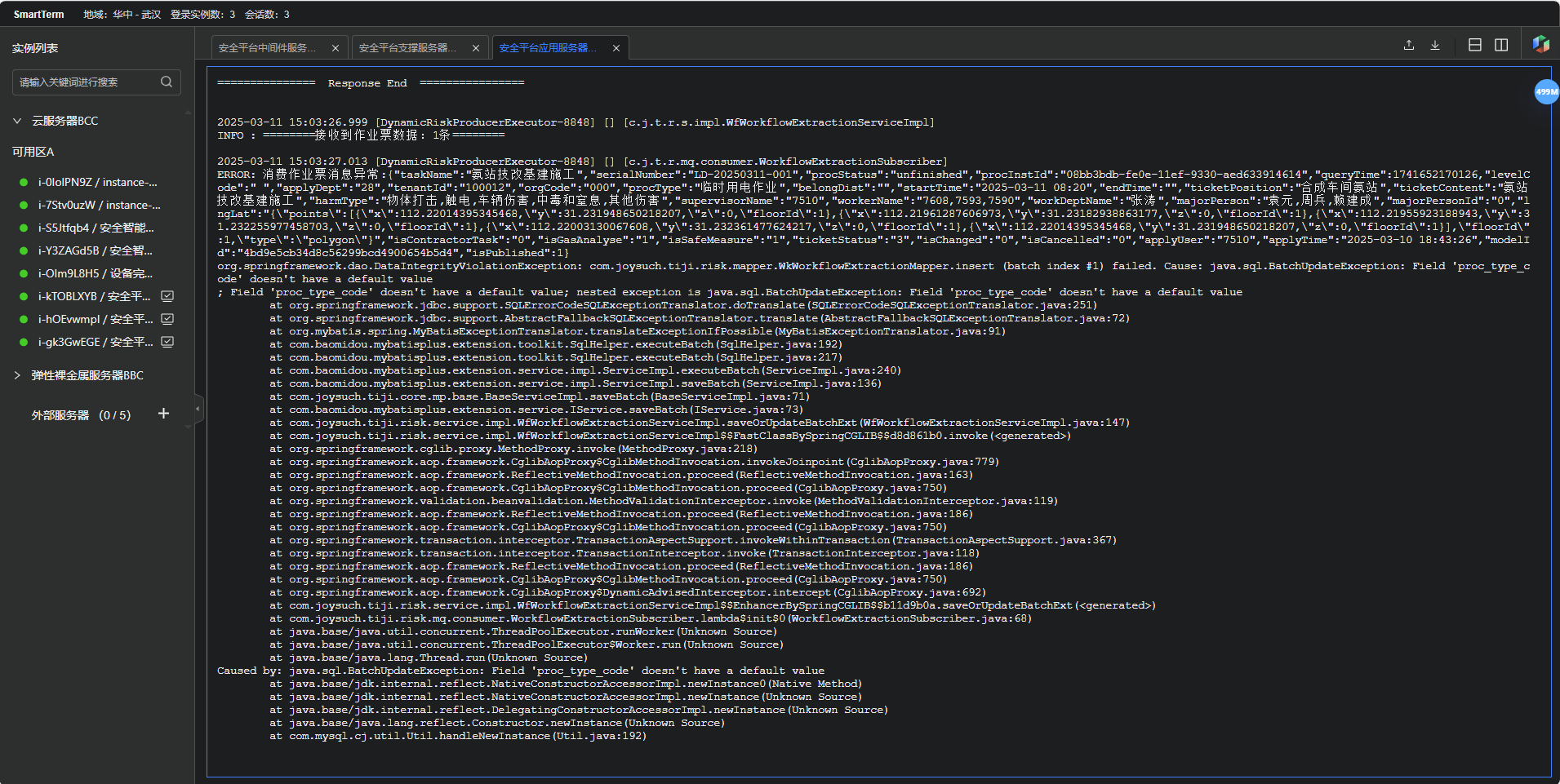Click the 'Caused by: java.sql.BatchUpdateException' line
This screenshot has height=784, width=1560.
[521, 670]
